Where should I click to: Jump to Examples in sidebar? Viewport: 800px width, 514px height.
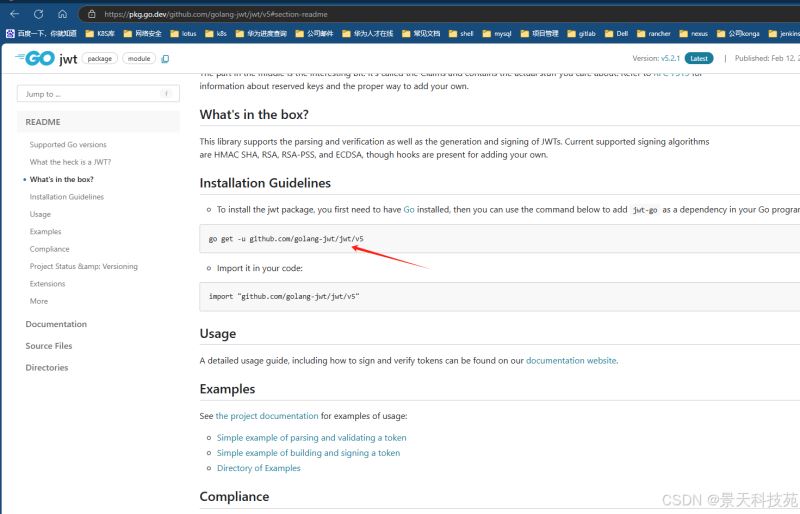(x=45, y=231)
